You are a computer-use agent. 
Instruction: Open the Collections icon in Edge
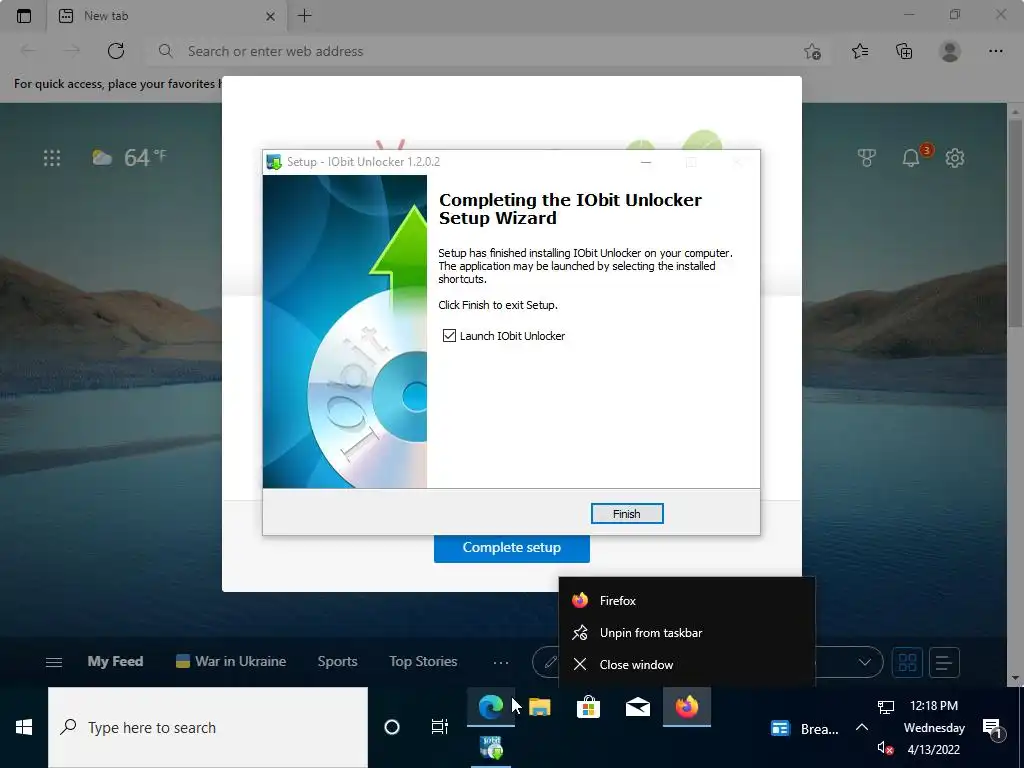904,51
